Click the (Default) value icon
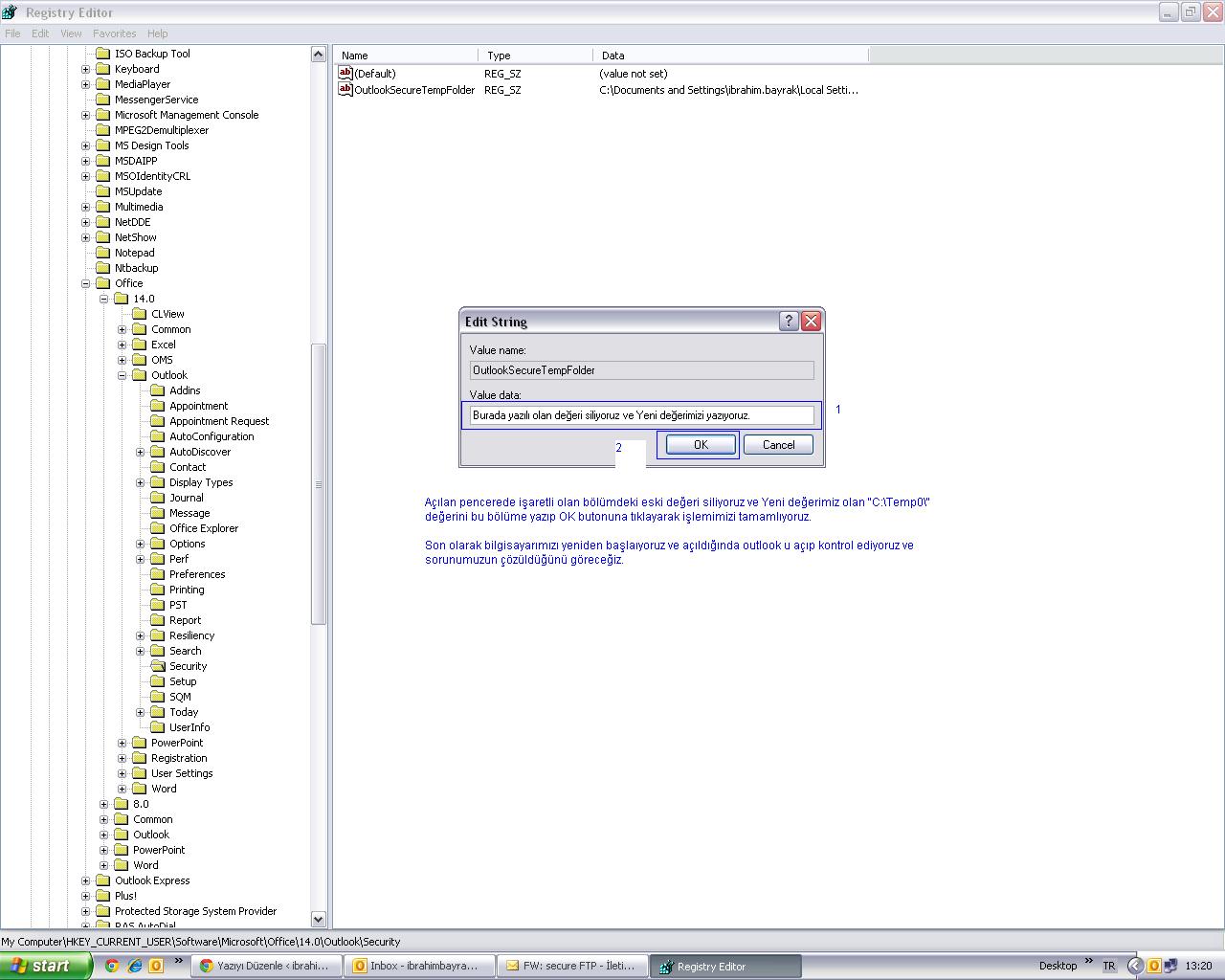1225x980 pixels. [x=345, y=73]
